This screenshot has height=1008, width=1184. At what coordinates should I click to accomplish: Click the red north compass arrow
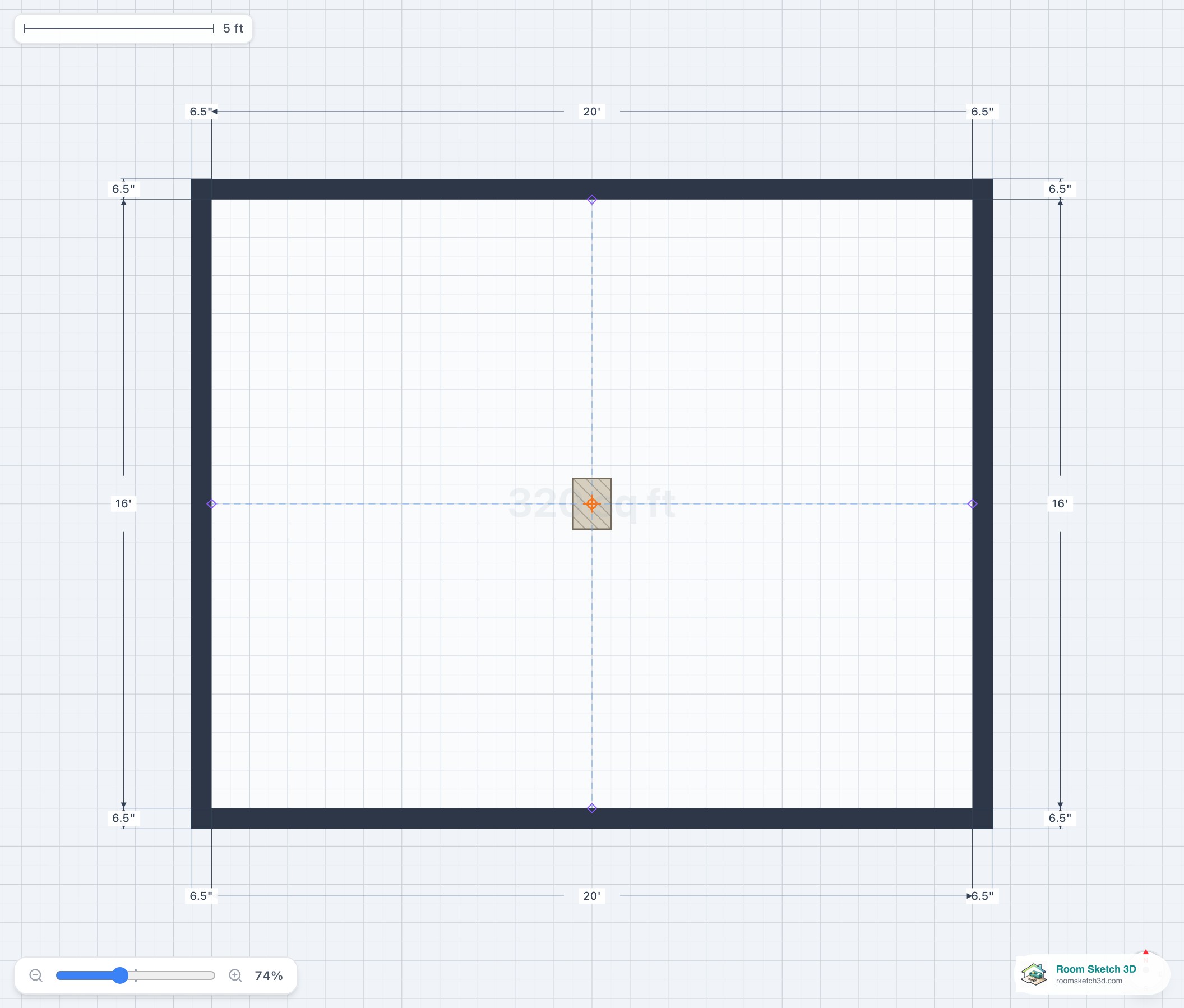1146,952
